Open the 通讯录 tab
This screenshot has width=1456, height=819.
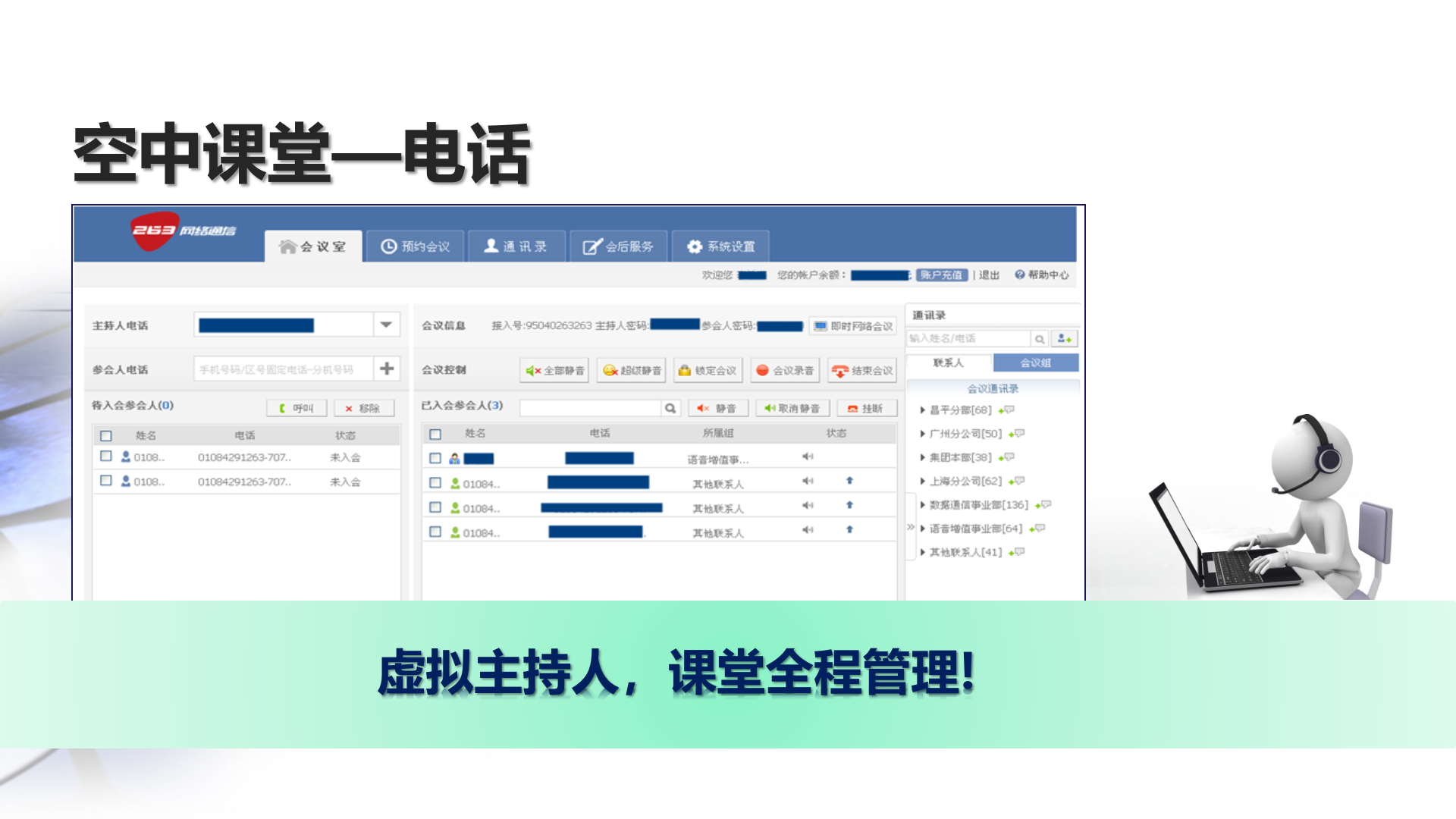(516, 245)
